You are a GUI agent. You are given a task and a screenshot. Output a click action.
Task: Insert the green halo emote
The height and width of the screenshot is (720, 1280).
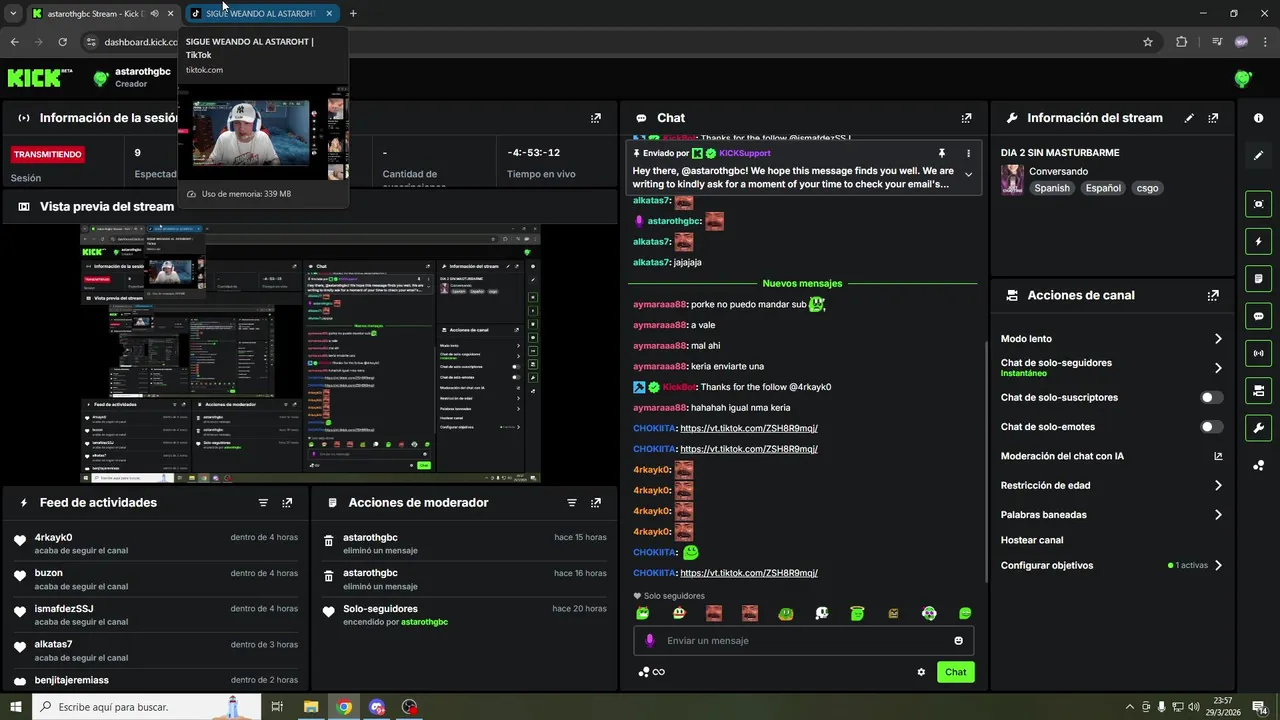(858, 614)
